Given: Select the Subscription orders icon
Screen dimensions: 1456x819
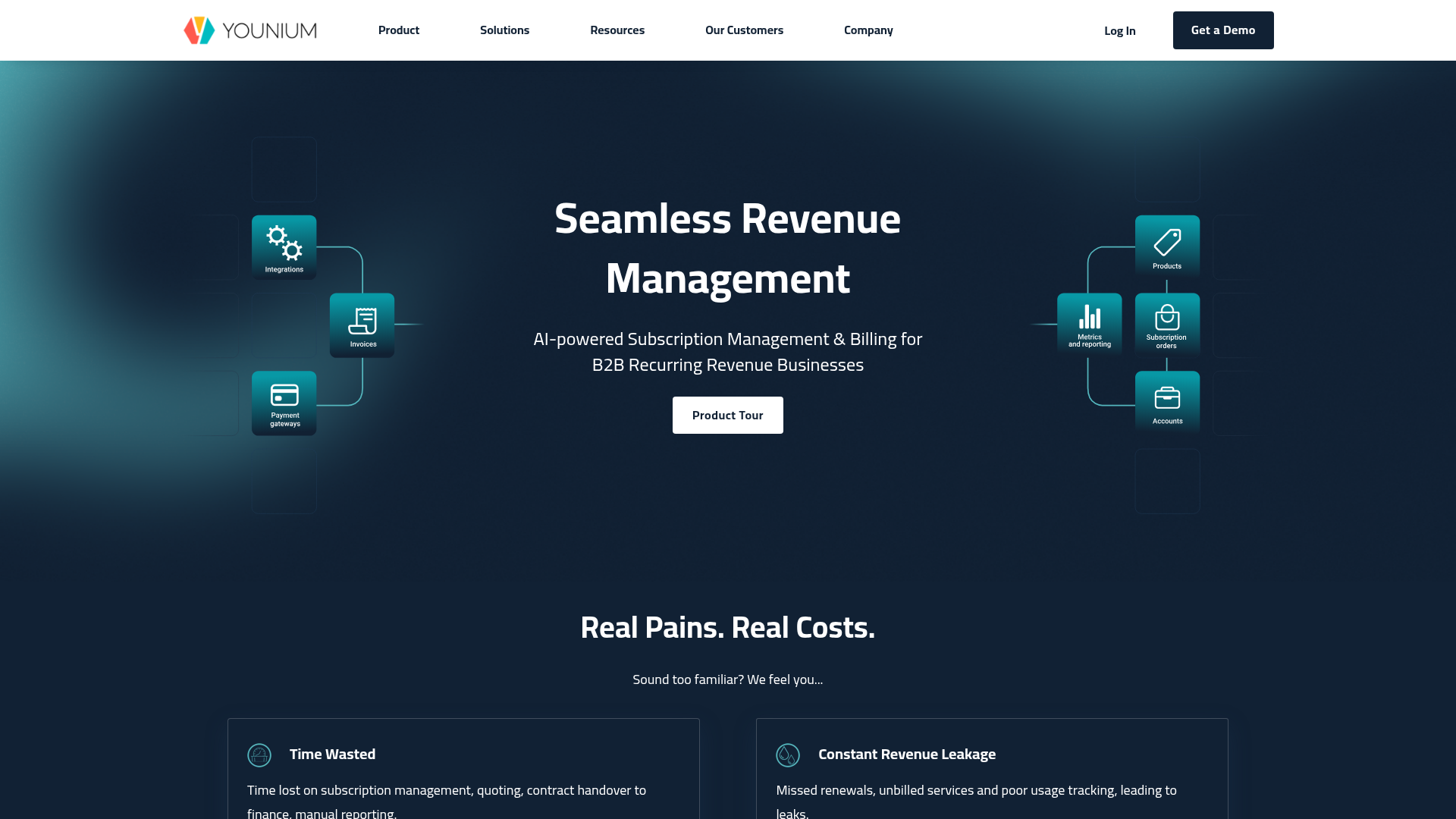Looking at the screenshot, I should click(1166, 318).
